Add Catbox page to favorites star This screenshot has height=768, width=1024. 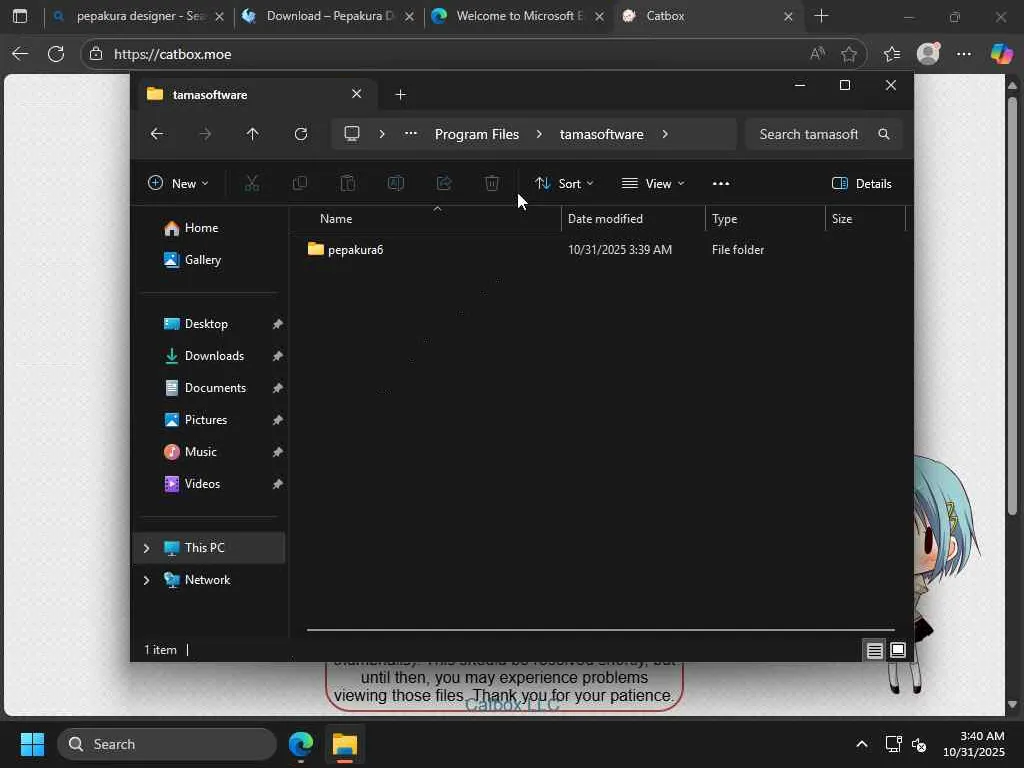click(x=849, y=54)
